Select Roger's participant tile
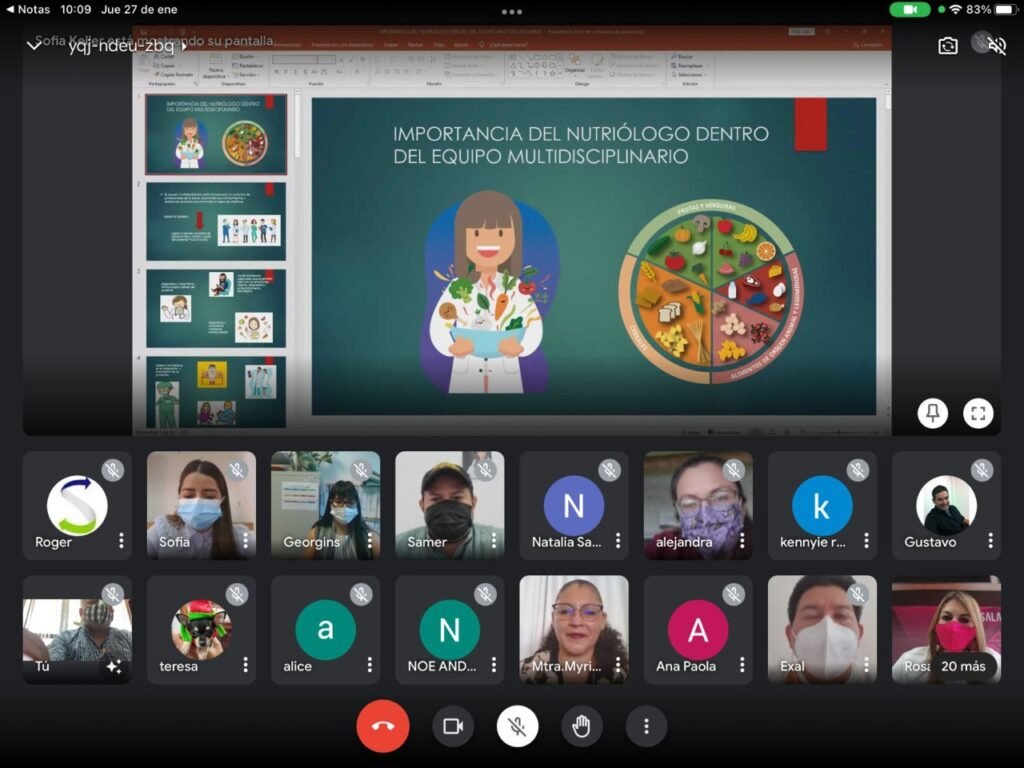The image size is (1024, 768). click(x=77, y=505)
